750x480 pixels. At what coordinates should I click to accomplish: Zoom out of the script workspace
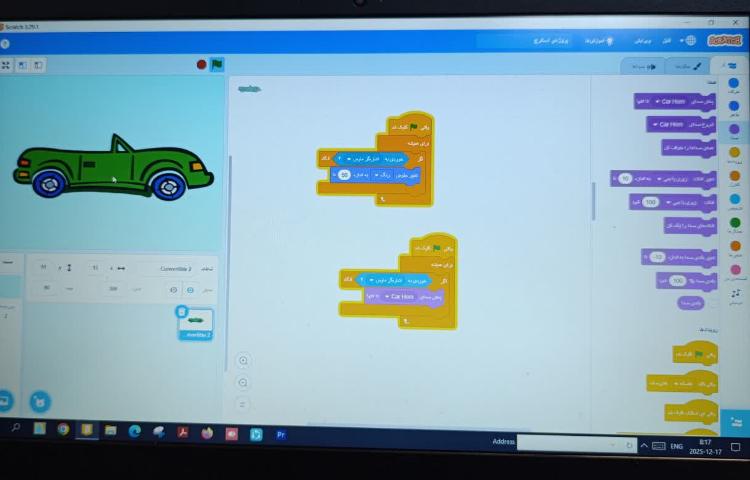[243, 382]
